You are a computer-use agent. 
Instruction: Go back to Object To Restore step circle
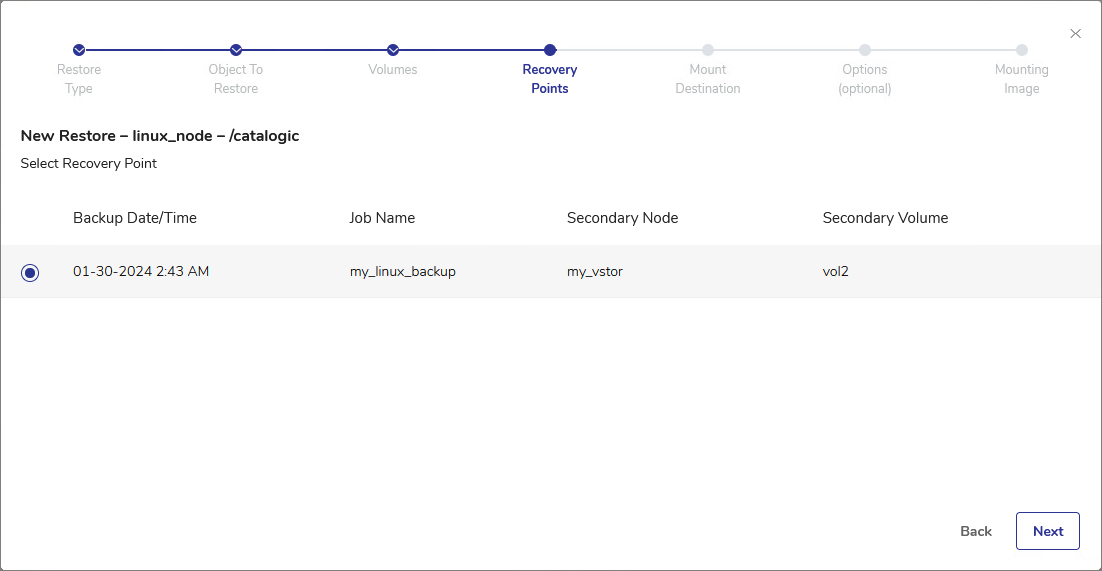(236, 50)
